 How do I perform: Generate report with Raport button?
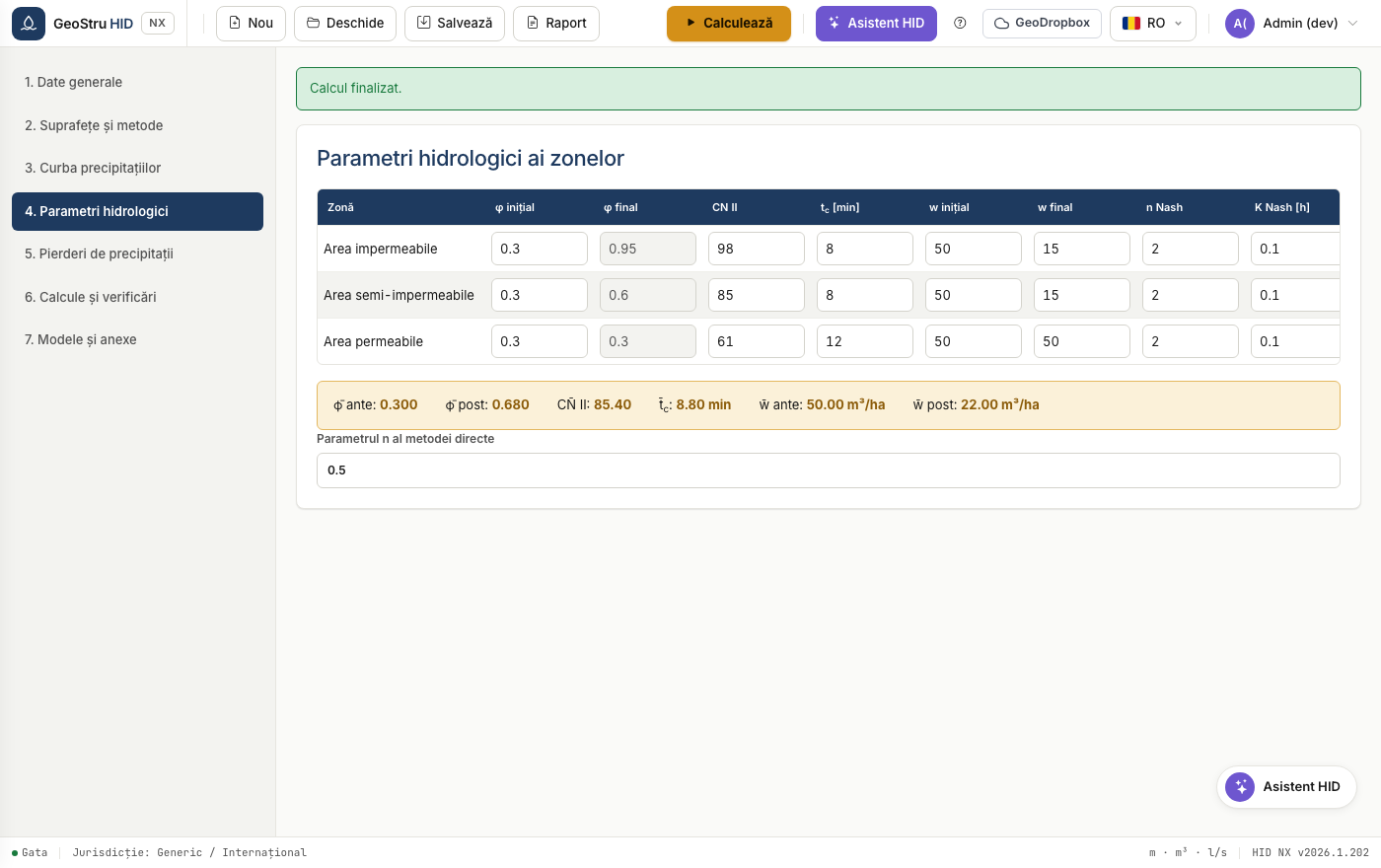(556, 23)
